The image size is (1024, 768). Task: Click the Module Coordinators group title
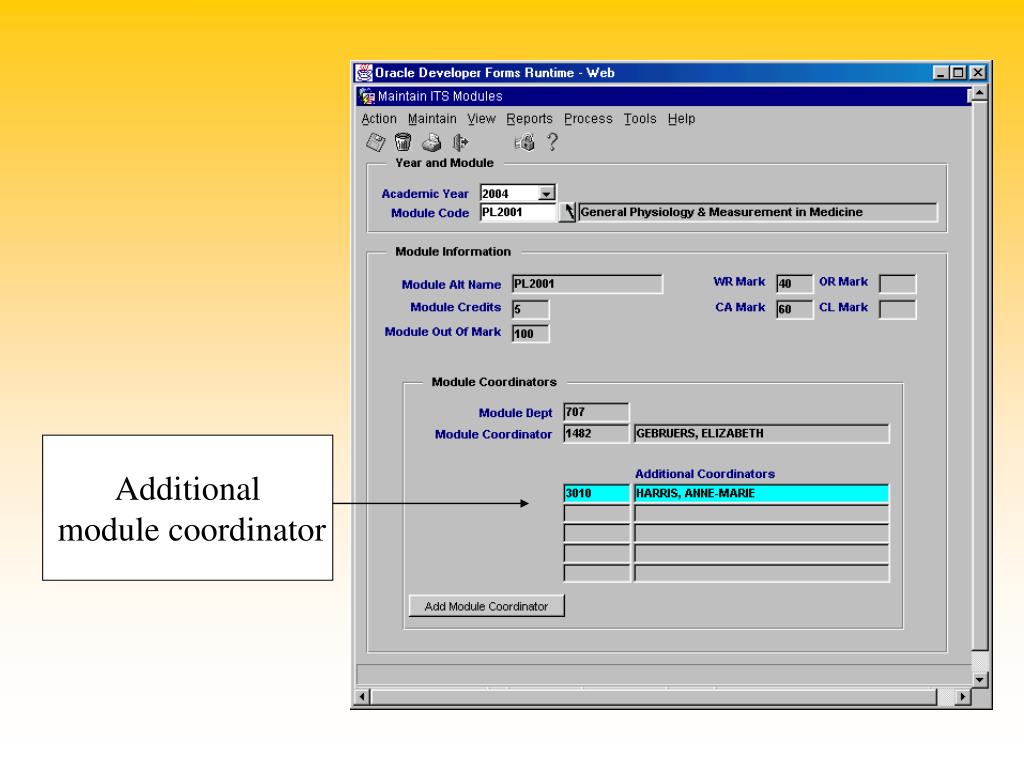point(494,382)
